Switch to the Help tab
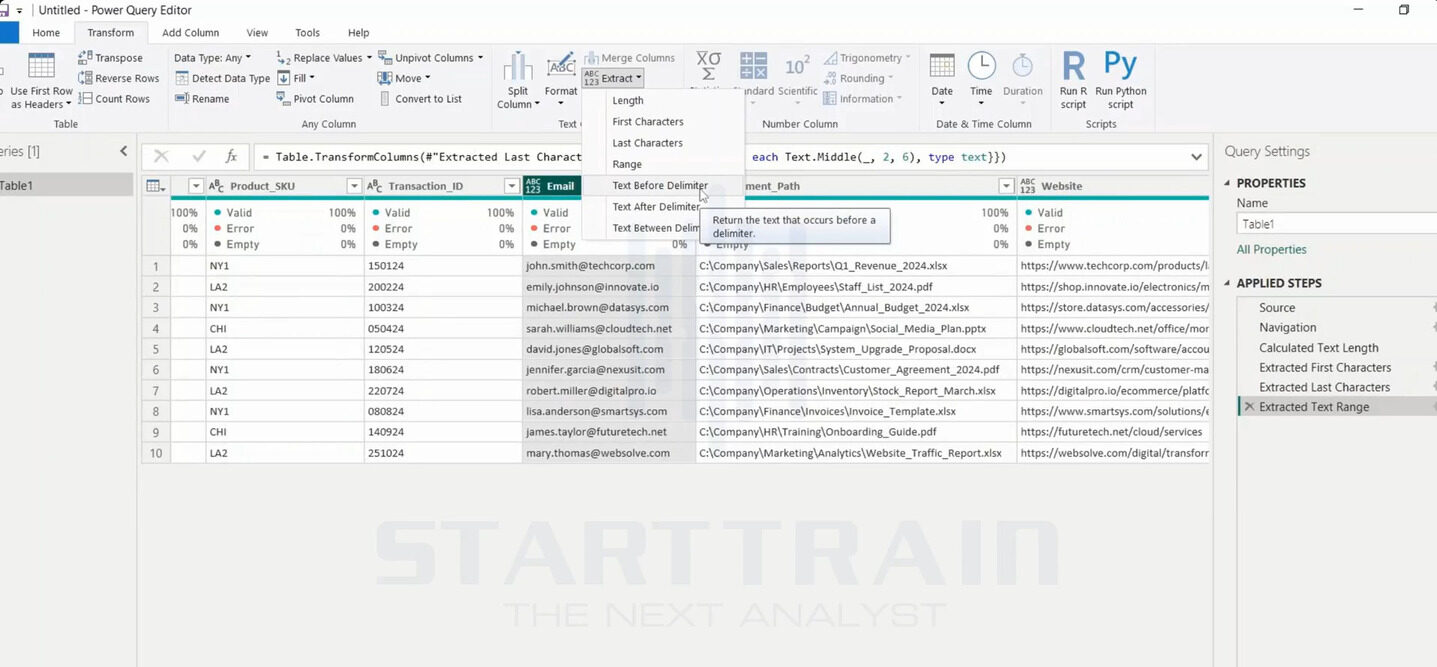1437x667 pixels. (x=358, y=33)
